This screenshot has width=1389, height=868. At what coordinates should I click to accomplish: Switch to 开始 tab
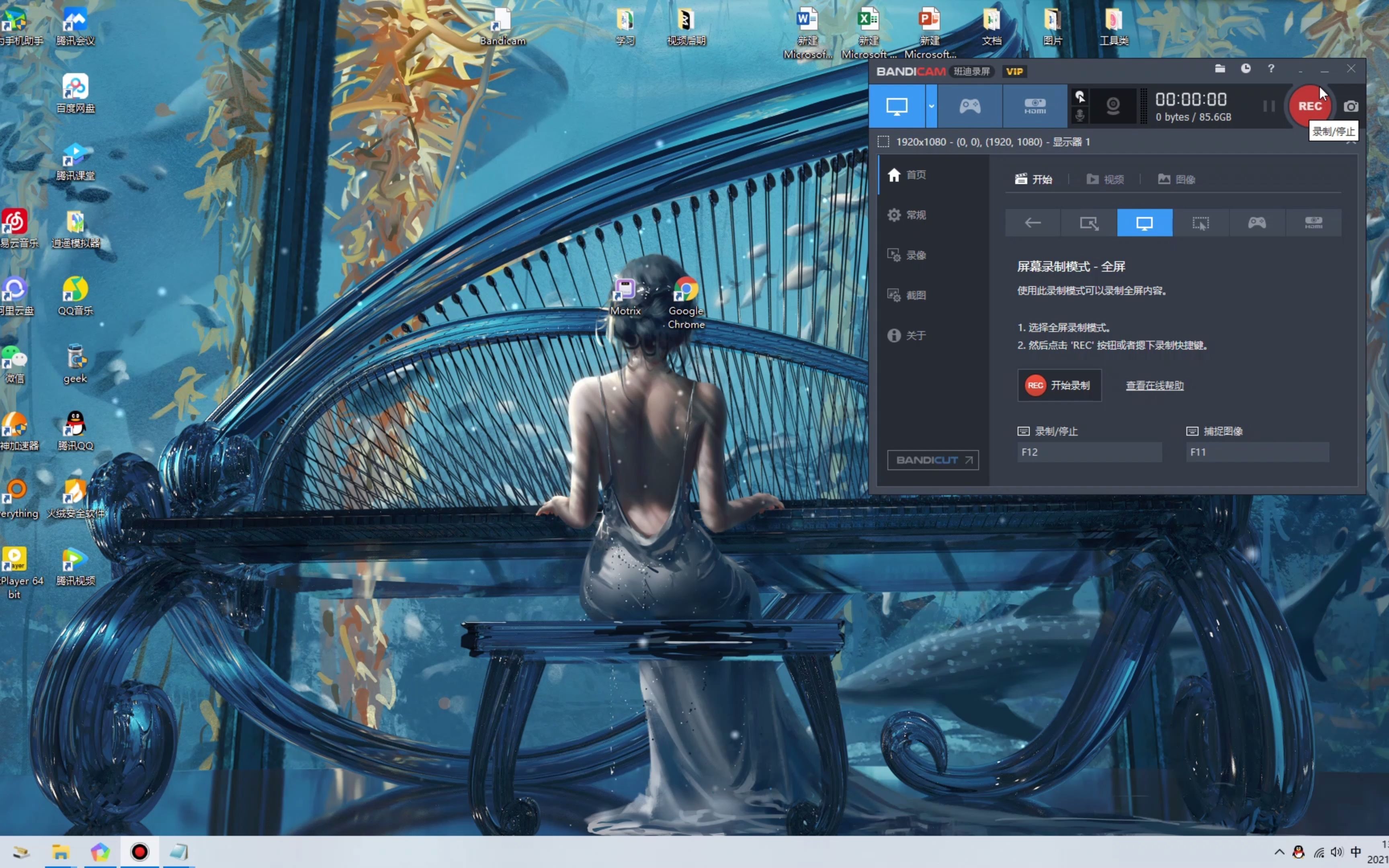click(1033, 179)
